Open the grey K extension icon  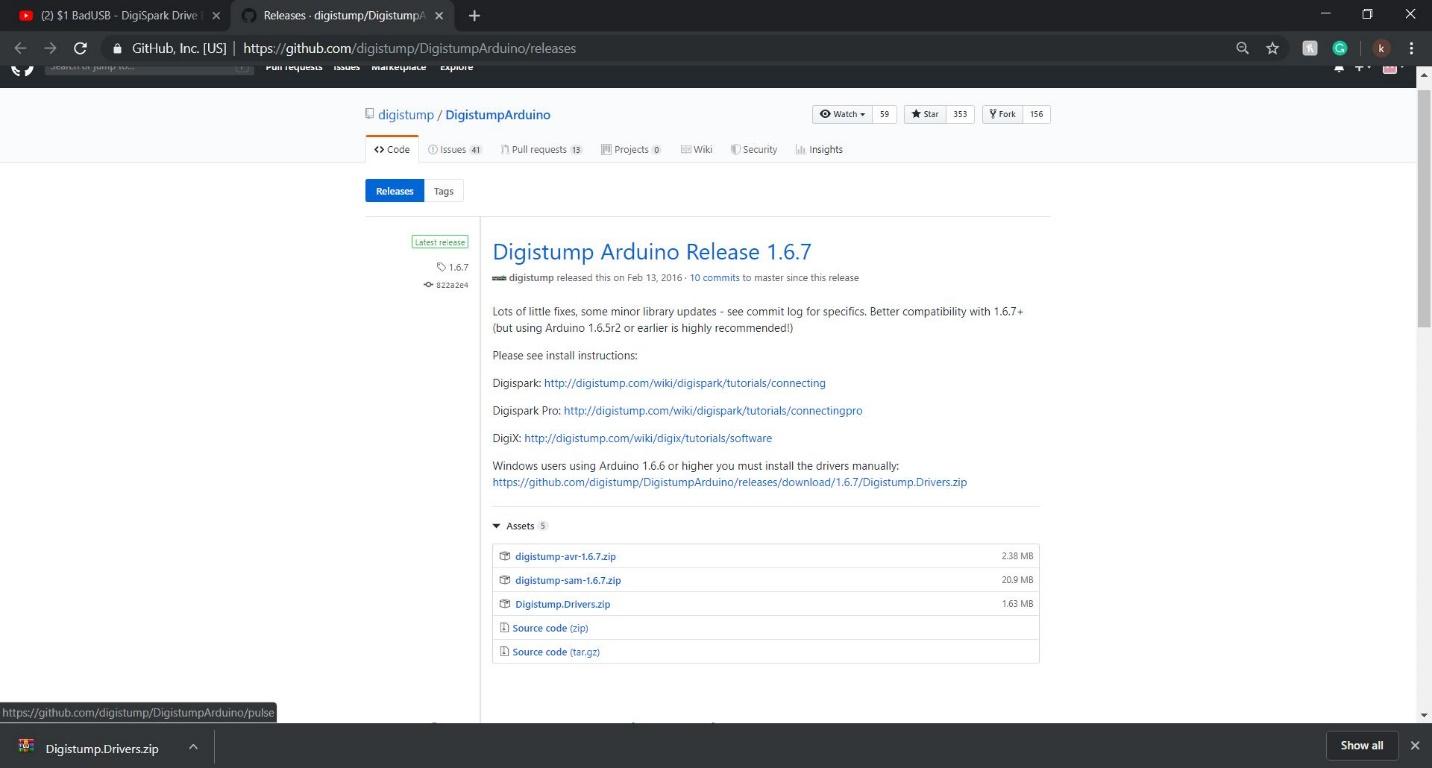point(1309,48)
